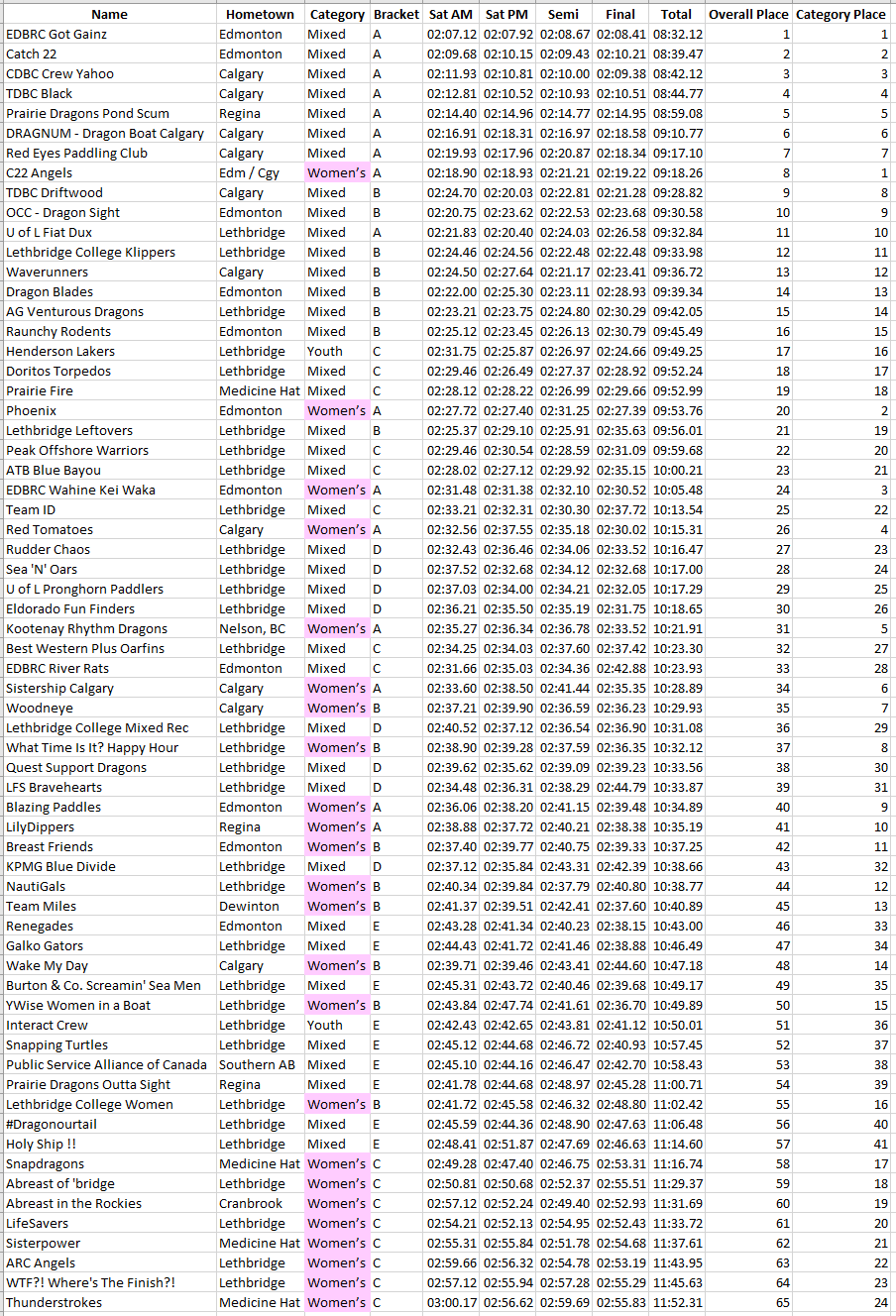
Task: Select the Overall Place column header
Action: pos(748,14)
